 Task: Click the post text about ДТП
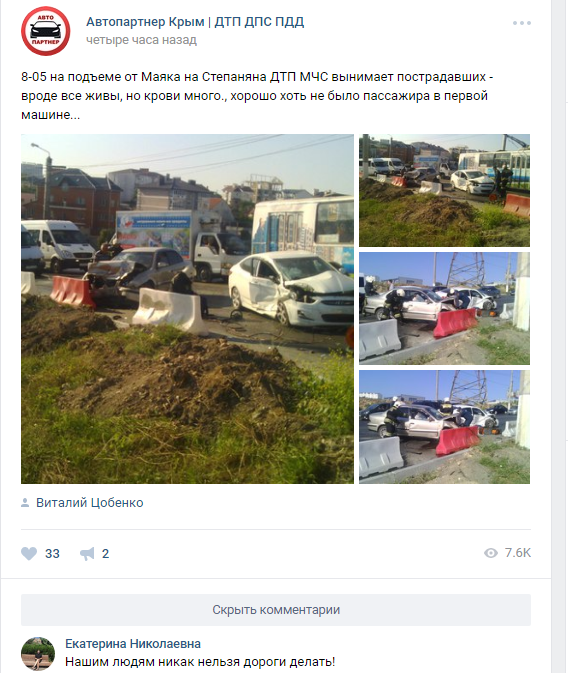tap(257, 96)
